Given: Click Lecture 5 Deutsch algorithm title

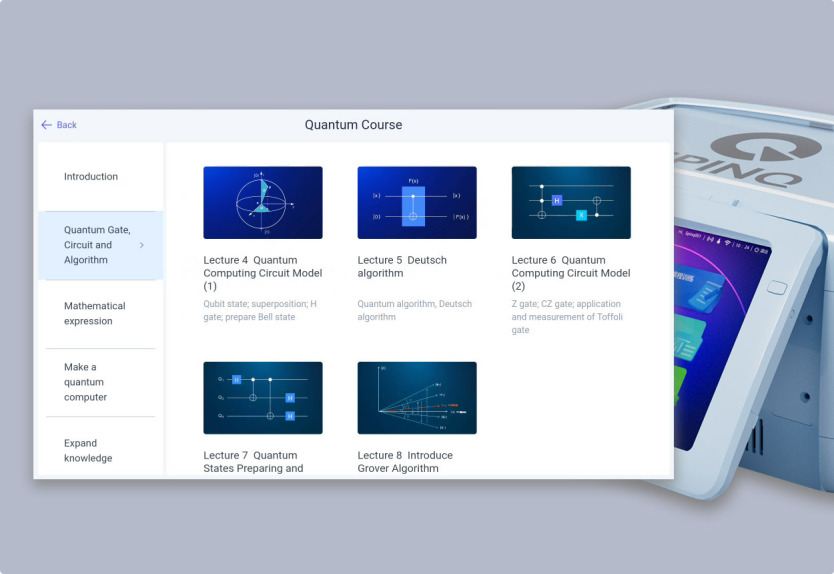Looking at the screenshot, I should click(x=402, y=266).
